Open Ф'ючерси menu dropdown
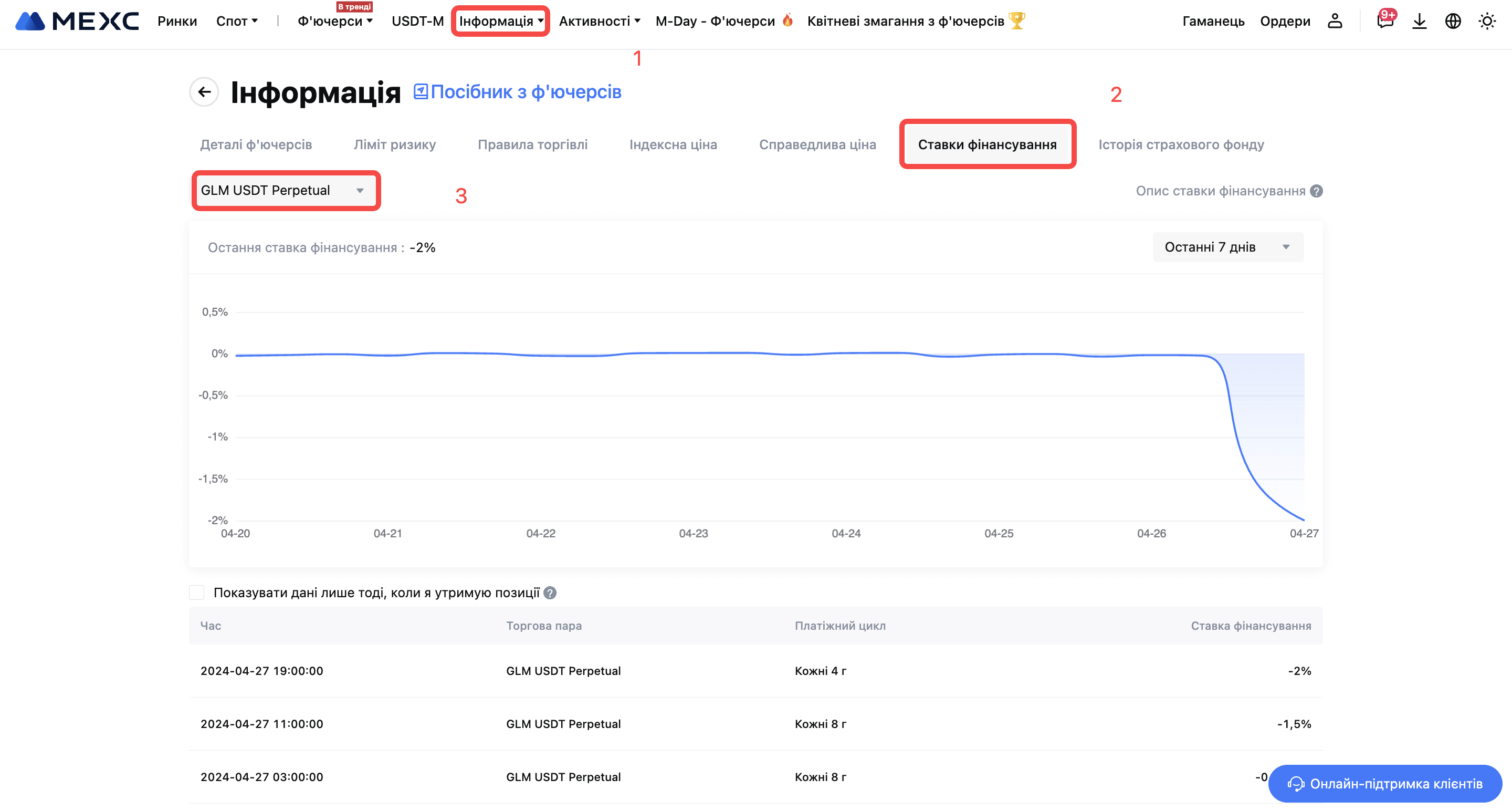Screen dimensions: 1512x811 [334, 21]
